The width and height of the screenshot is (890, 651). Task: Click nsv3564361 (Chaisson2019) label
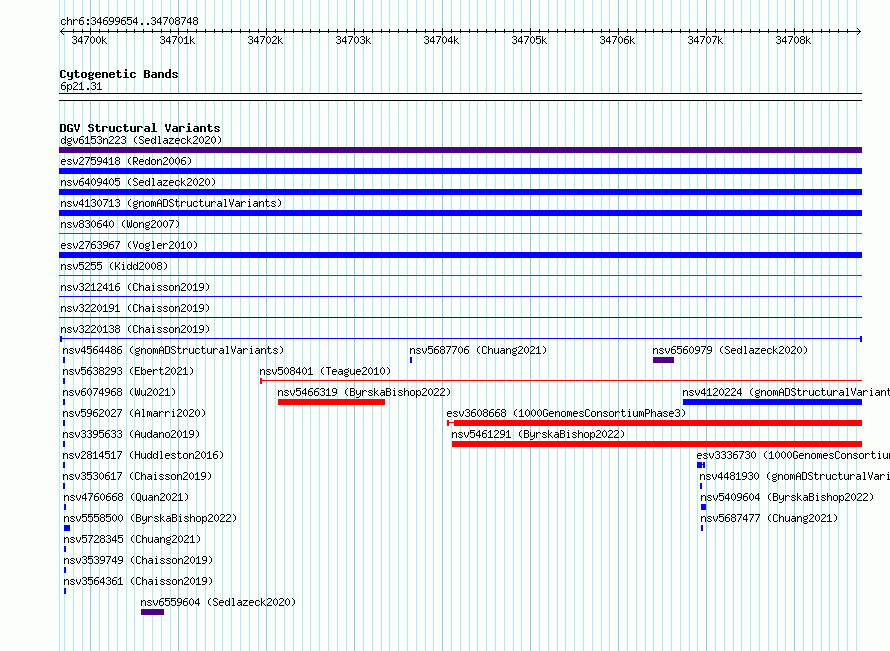(x=138, y=581)
